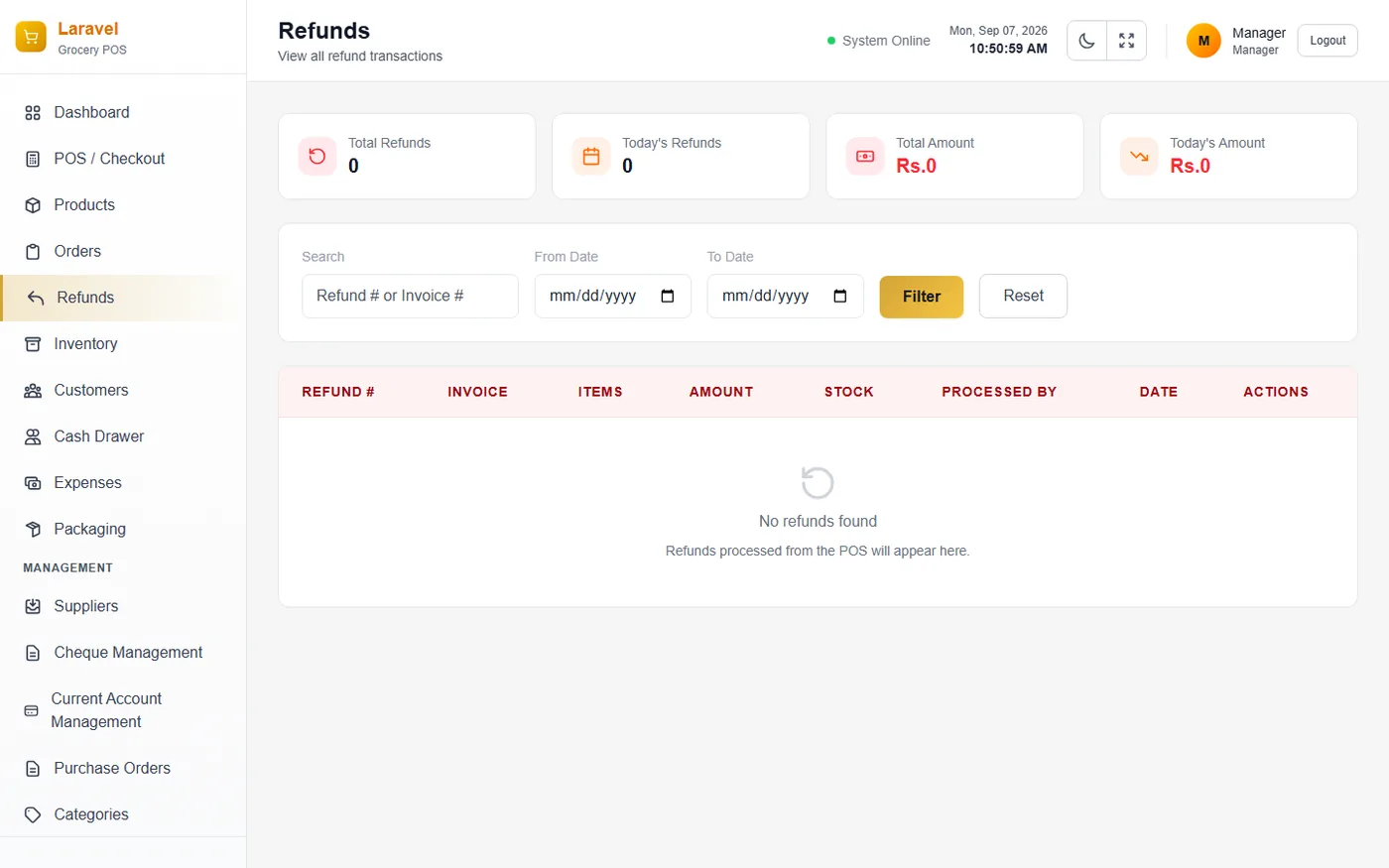The image size is (1389, 868).
Task: Click the Total Refunds circular arrow icon
Action: click(317, 156)
